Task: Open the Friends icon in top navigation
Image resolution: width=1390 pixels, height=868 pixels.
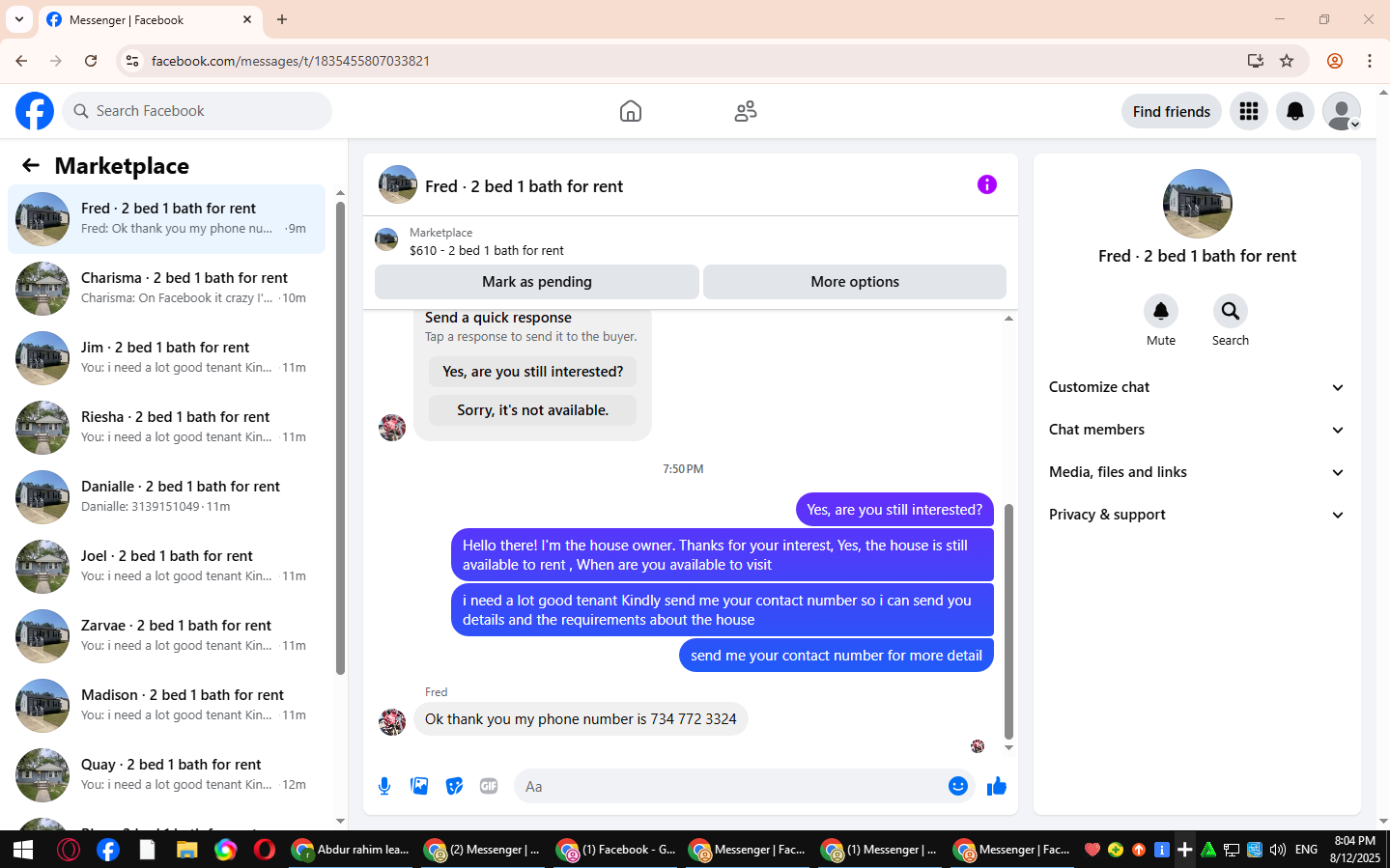Action: [x=746, y=111]
